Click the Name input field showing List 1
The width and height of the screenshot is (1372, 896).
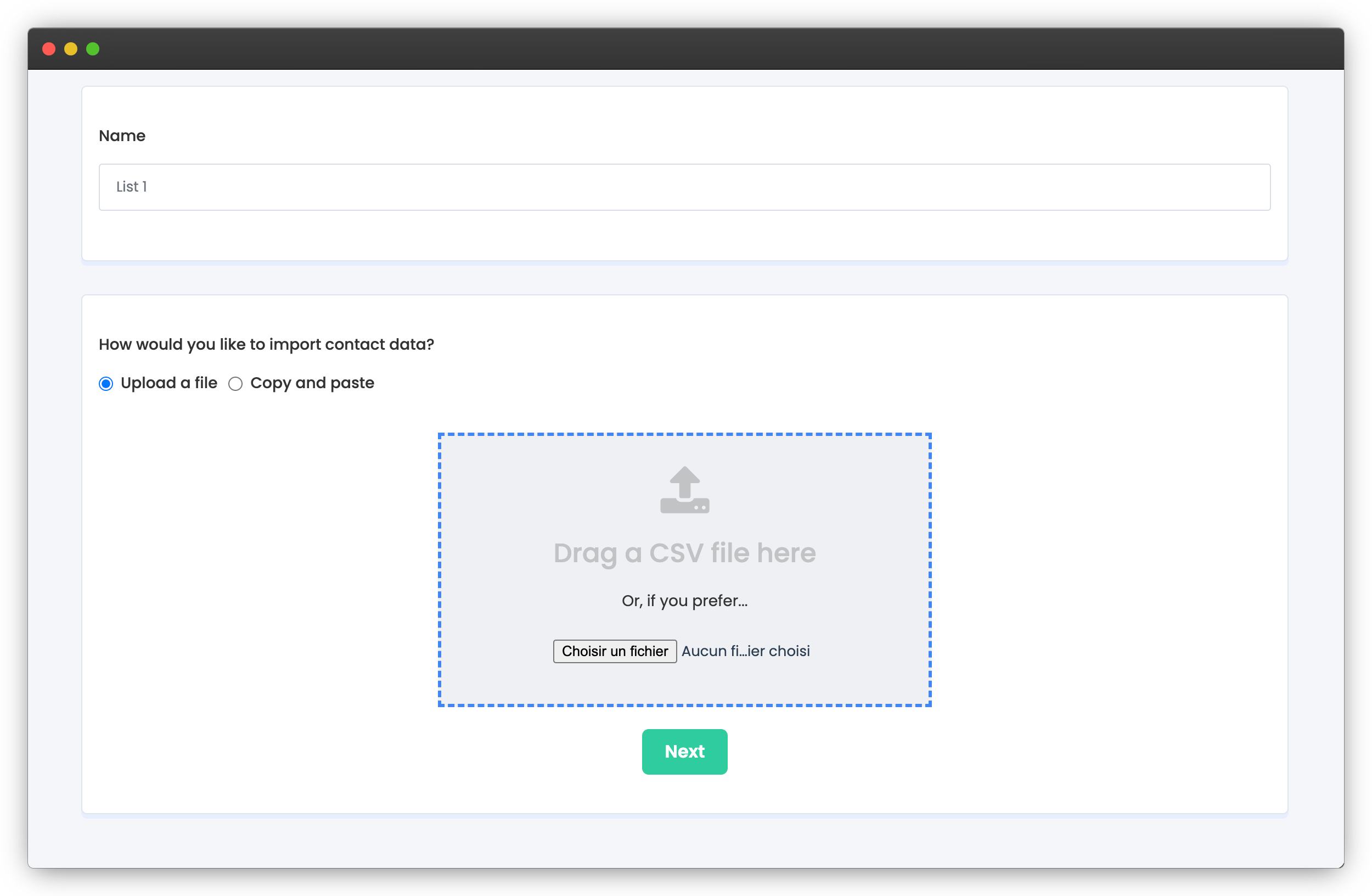(x=684, y=187)
